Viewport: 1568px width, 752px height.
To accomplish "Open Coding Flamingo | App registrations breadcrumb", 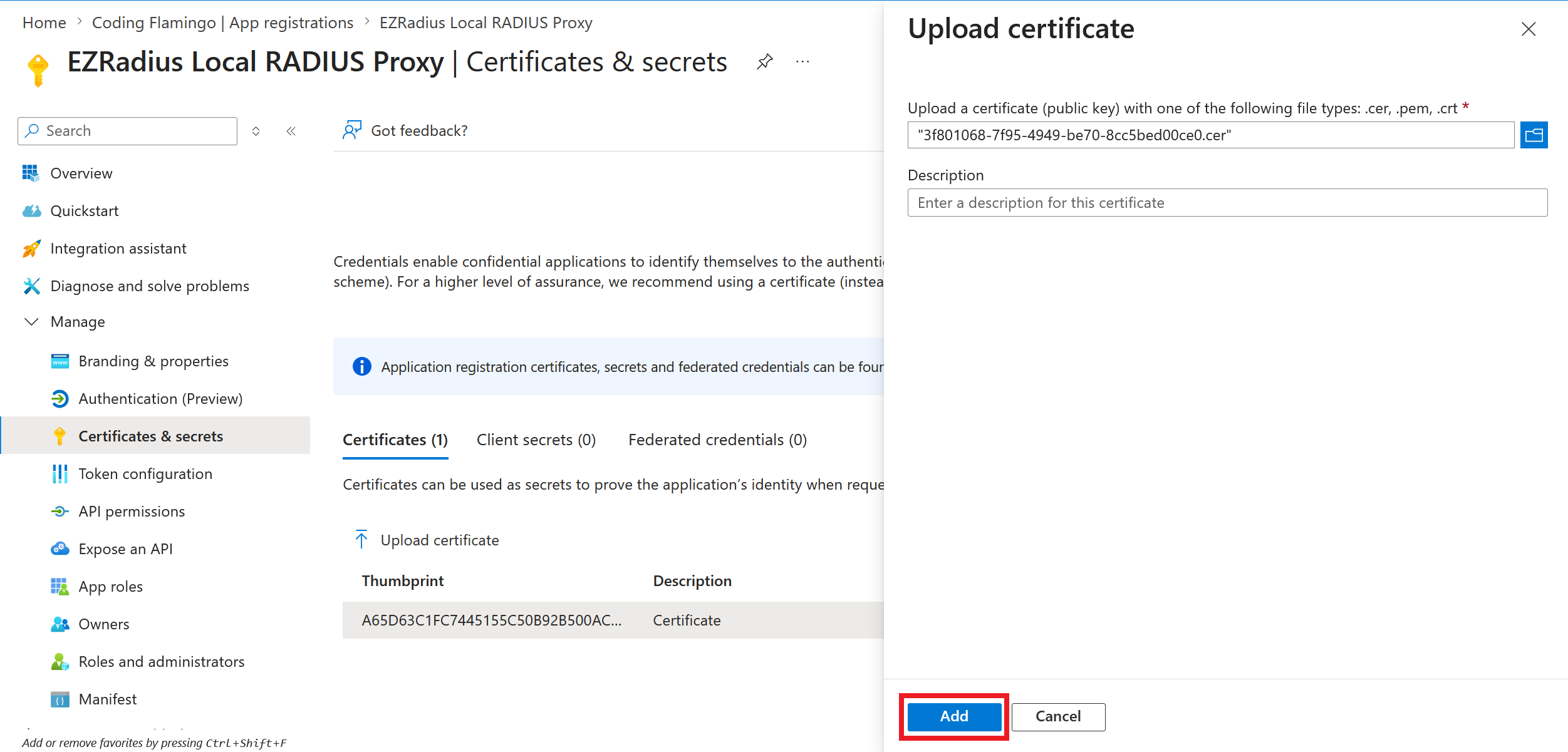I will pos(222,23).
